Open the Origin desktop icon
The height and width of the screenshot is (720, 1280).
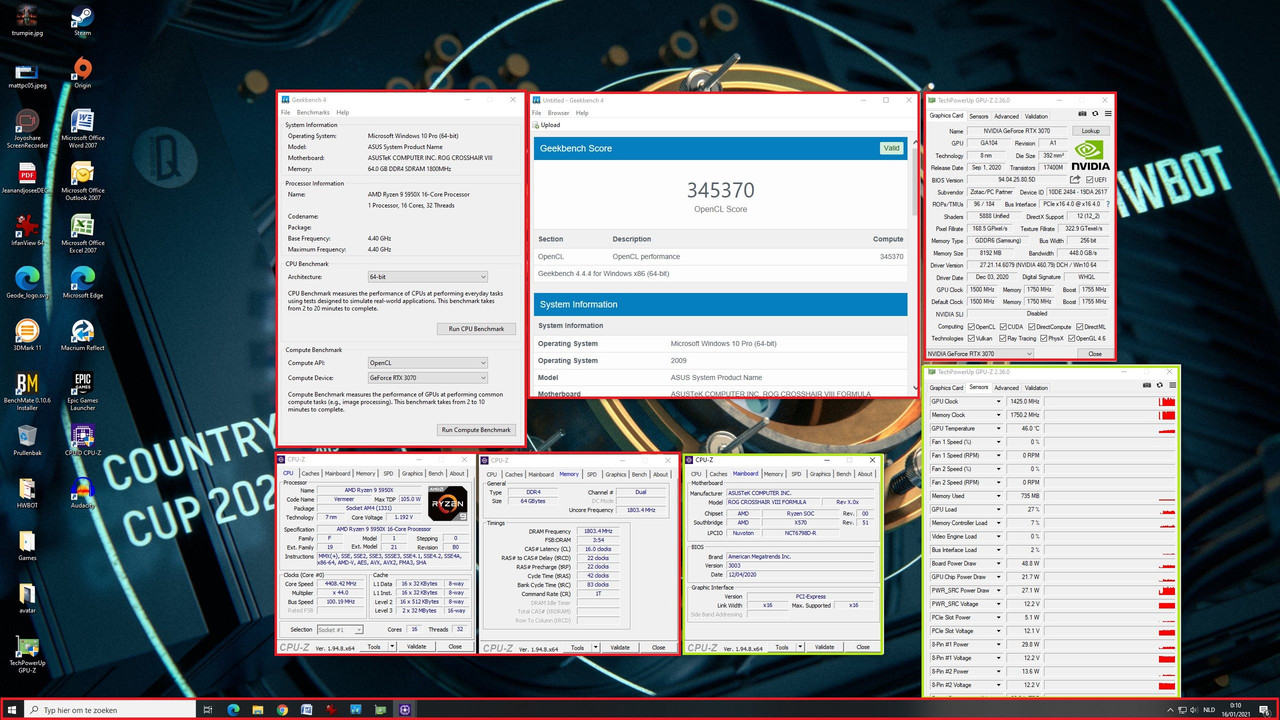pyautogui.click(x=82, y=72)
